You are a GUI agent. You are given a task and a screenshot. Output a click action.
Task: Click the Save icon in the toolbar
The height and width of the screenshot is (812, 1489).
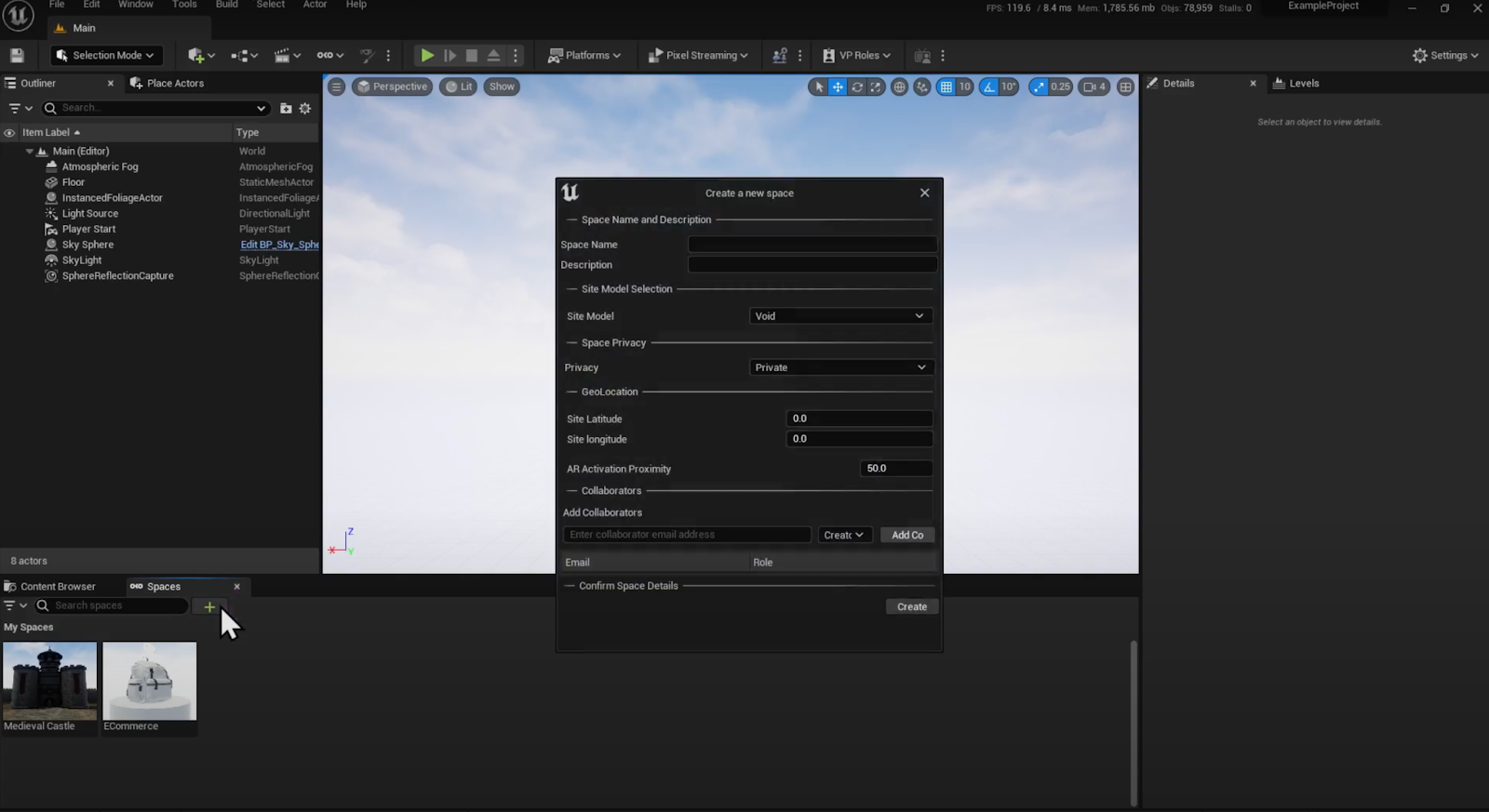click(x=17, y=56)
